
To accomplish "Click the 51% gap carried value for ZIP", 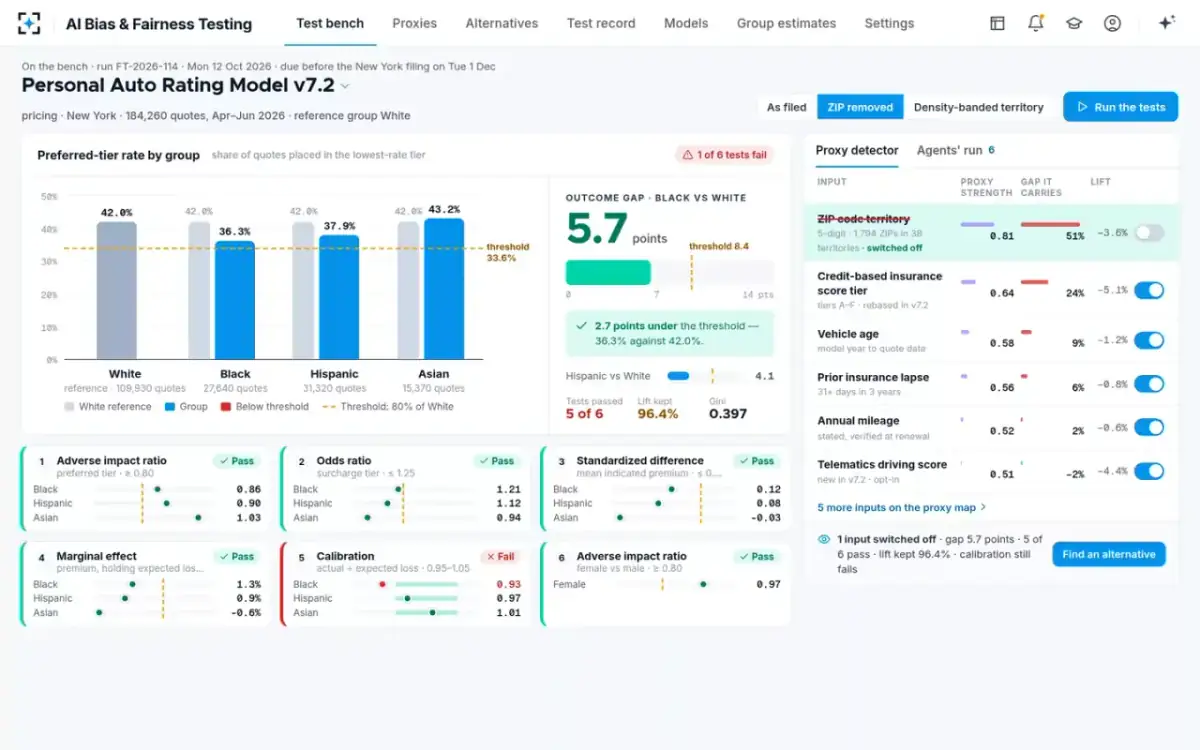I will 1075,236.
